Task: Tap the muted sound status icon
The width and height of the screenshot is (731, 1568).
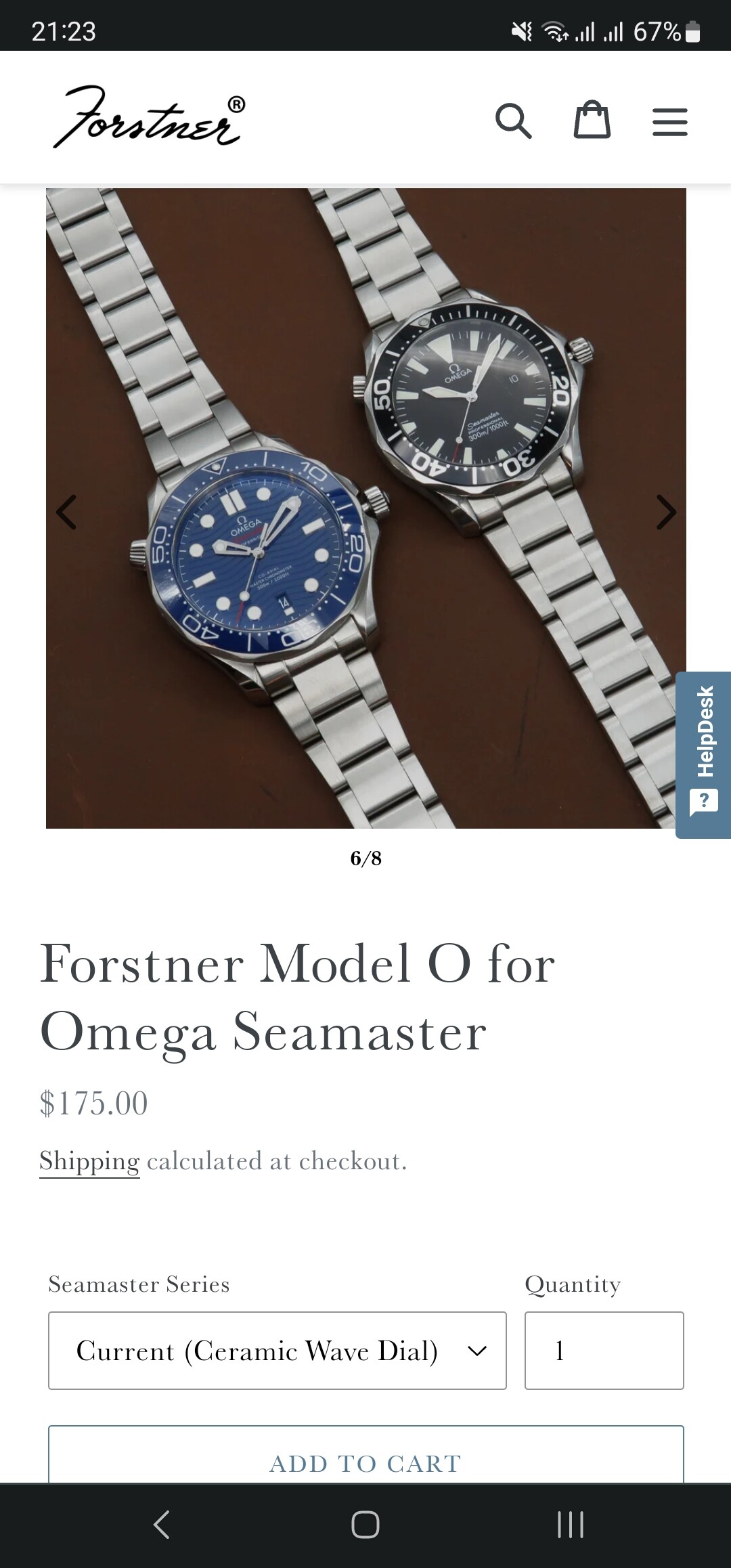Action: (x=522, y=32)
